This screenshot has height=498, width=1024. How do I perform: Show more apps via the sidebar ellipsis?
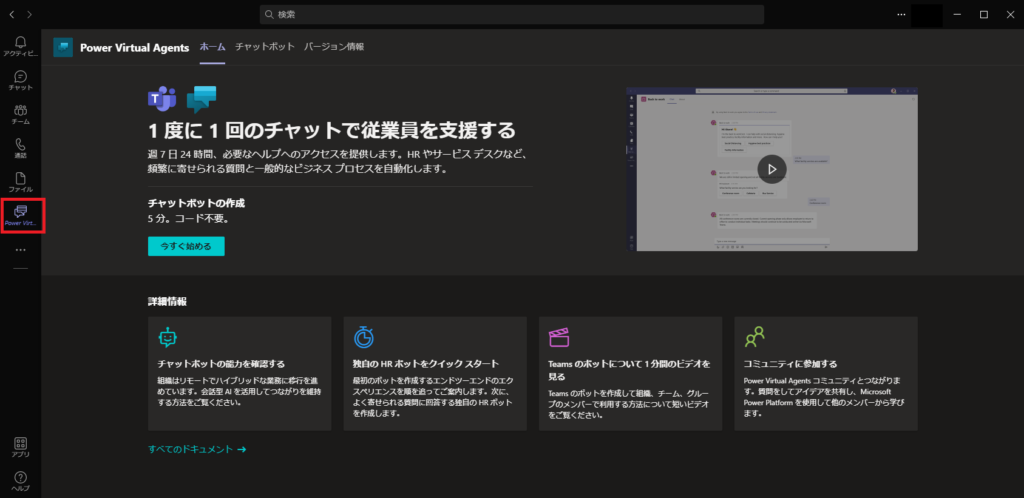pos(20,249)
